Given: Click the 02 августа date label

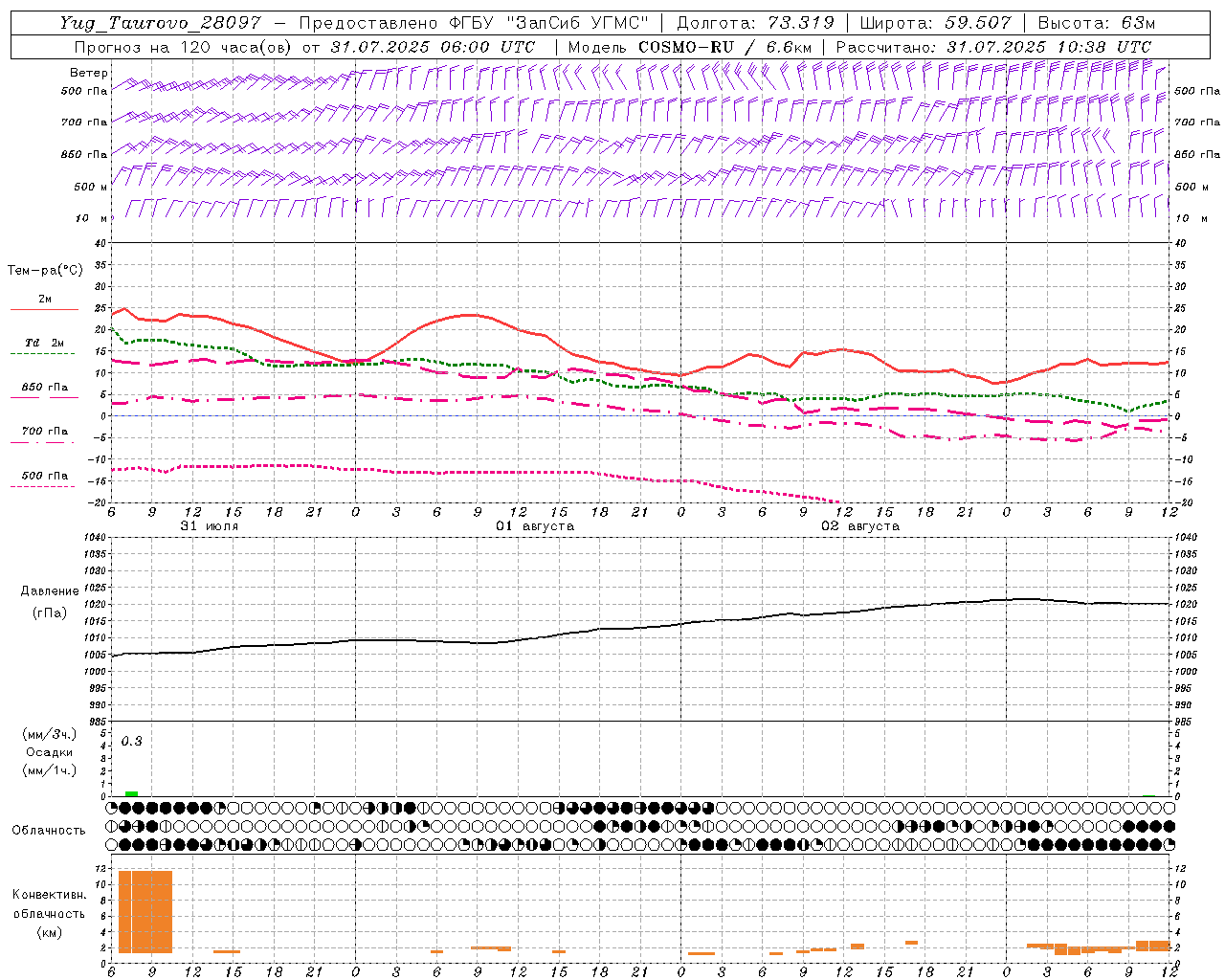Looking at the screenshot, I should click(x=860, y=526).
